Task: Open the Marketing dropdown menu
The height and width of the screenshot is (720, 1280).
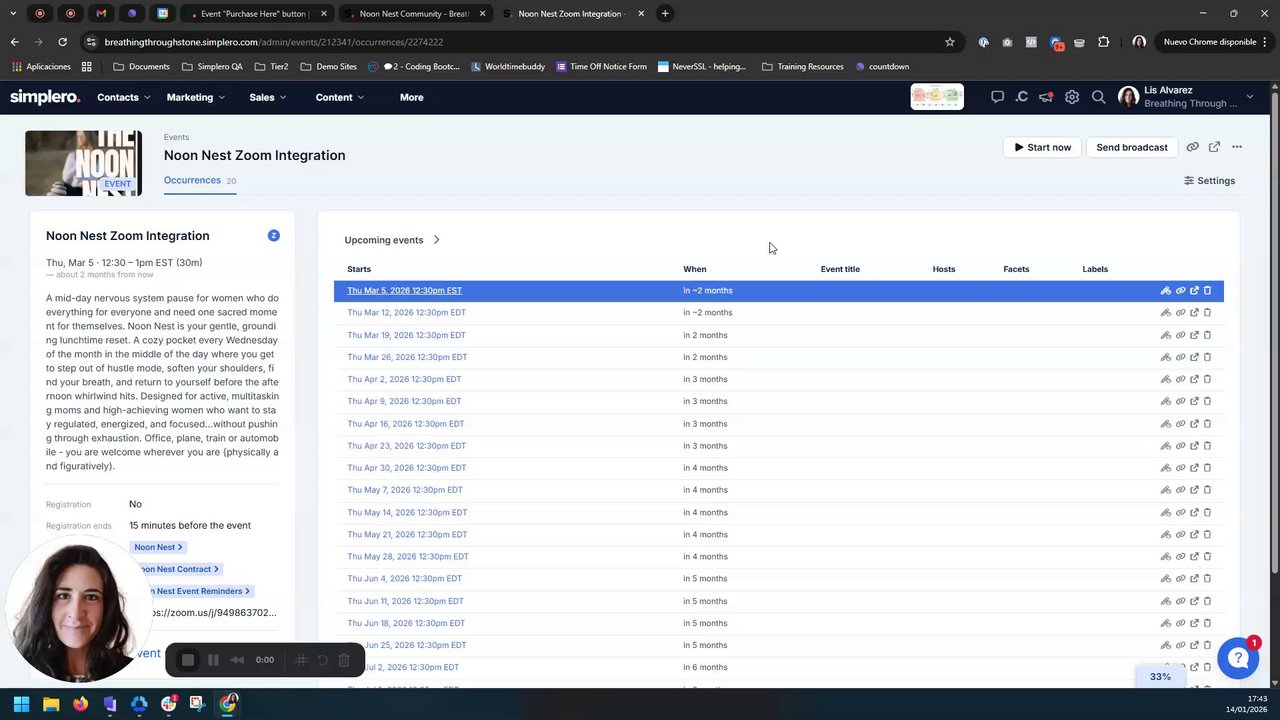Action: (x=195, y=97)
